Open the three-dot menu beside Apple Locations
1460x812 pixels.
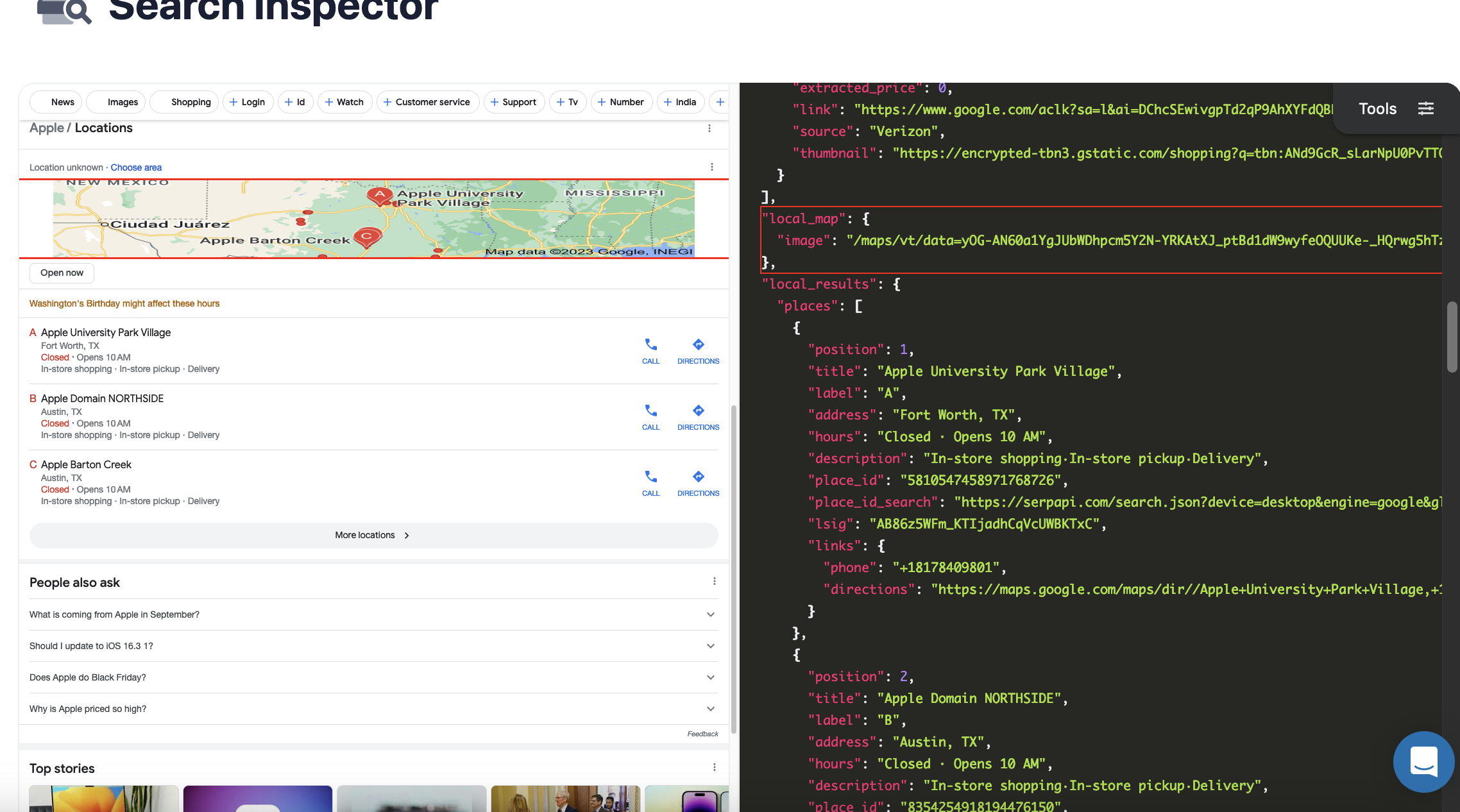709,128
